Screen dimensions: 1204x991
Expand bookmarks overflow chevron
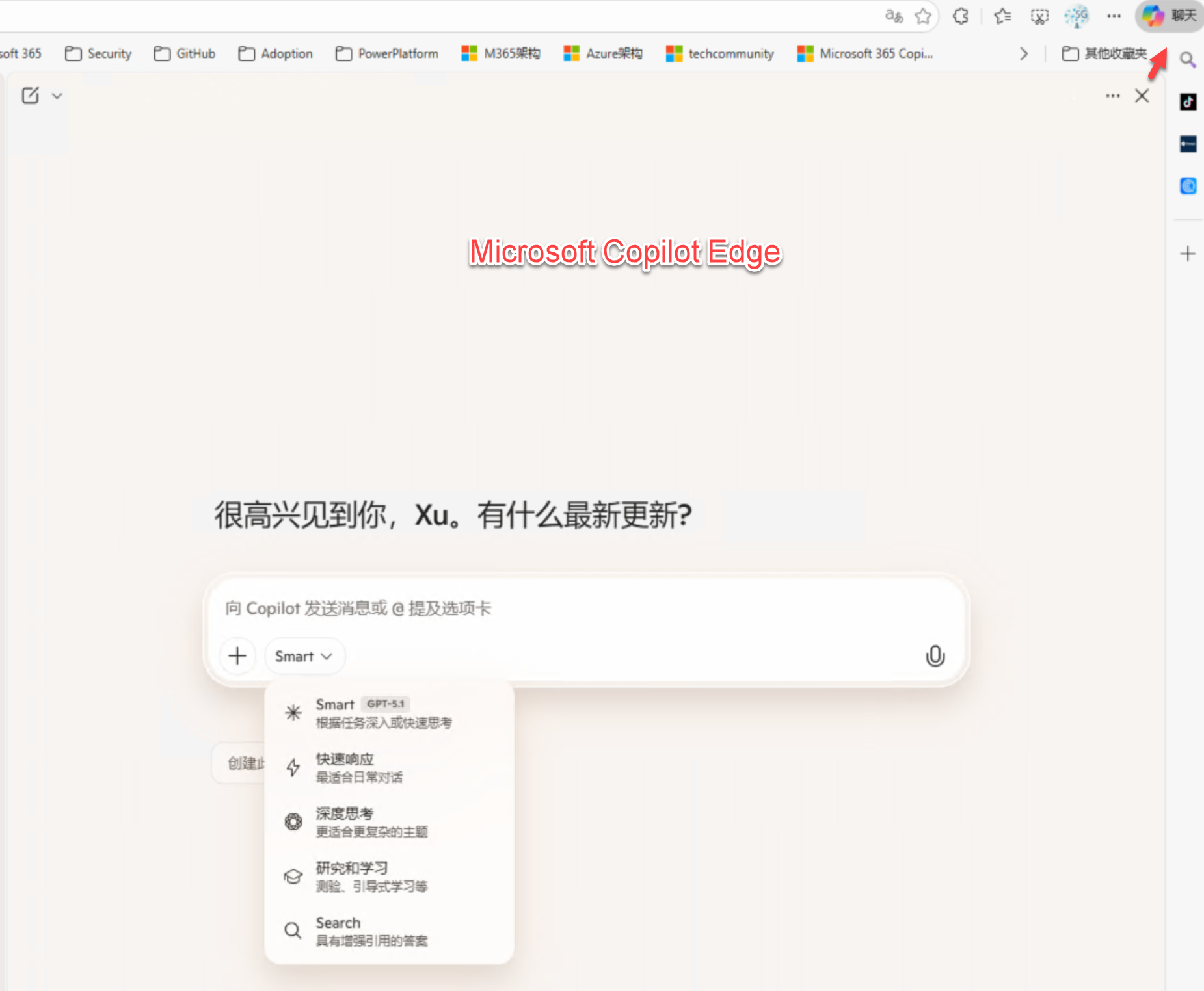(1024, 54)
